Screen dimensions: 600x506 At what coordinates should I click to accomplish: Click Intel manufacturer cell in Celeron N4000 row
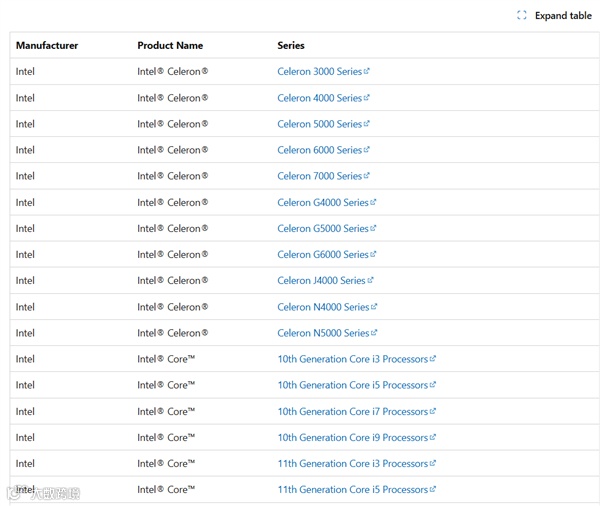tap(25, 307)
